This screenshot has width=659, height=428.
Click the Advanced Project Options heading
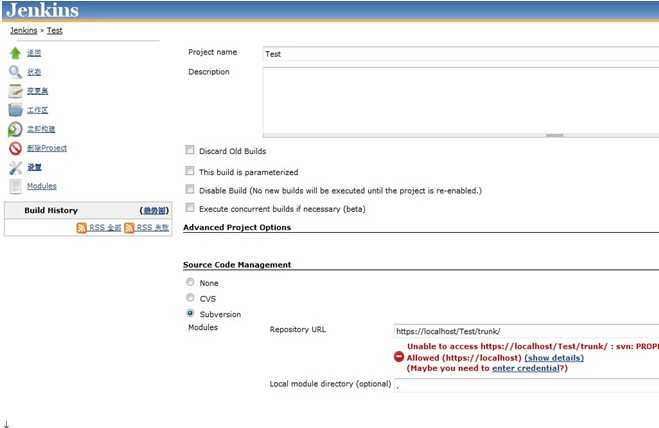point(237,227)
